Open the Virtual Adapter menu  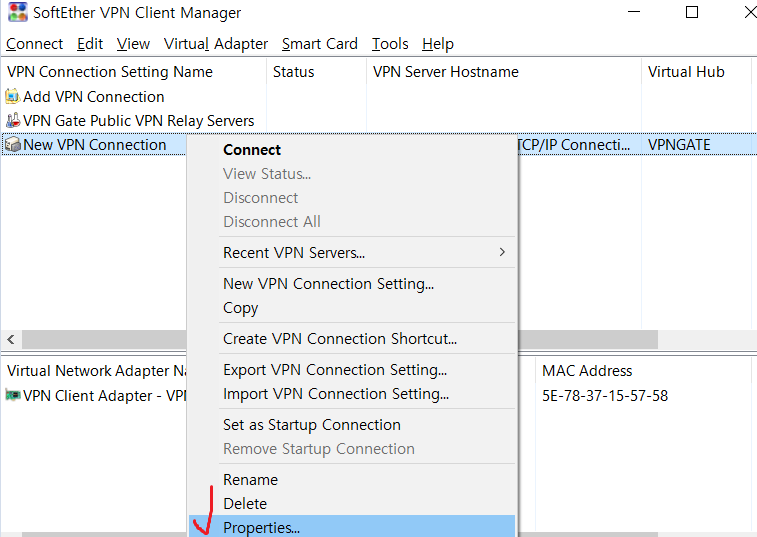[216, 44]
